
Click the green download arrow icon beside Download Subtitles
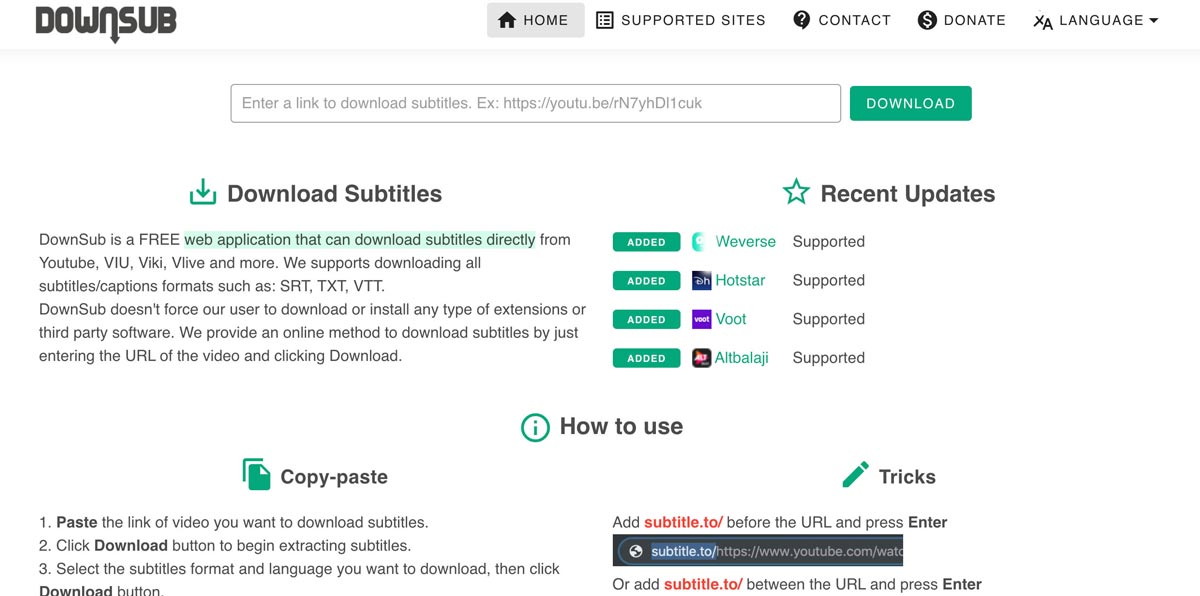click(203, 191)
